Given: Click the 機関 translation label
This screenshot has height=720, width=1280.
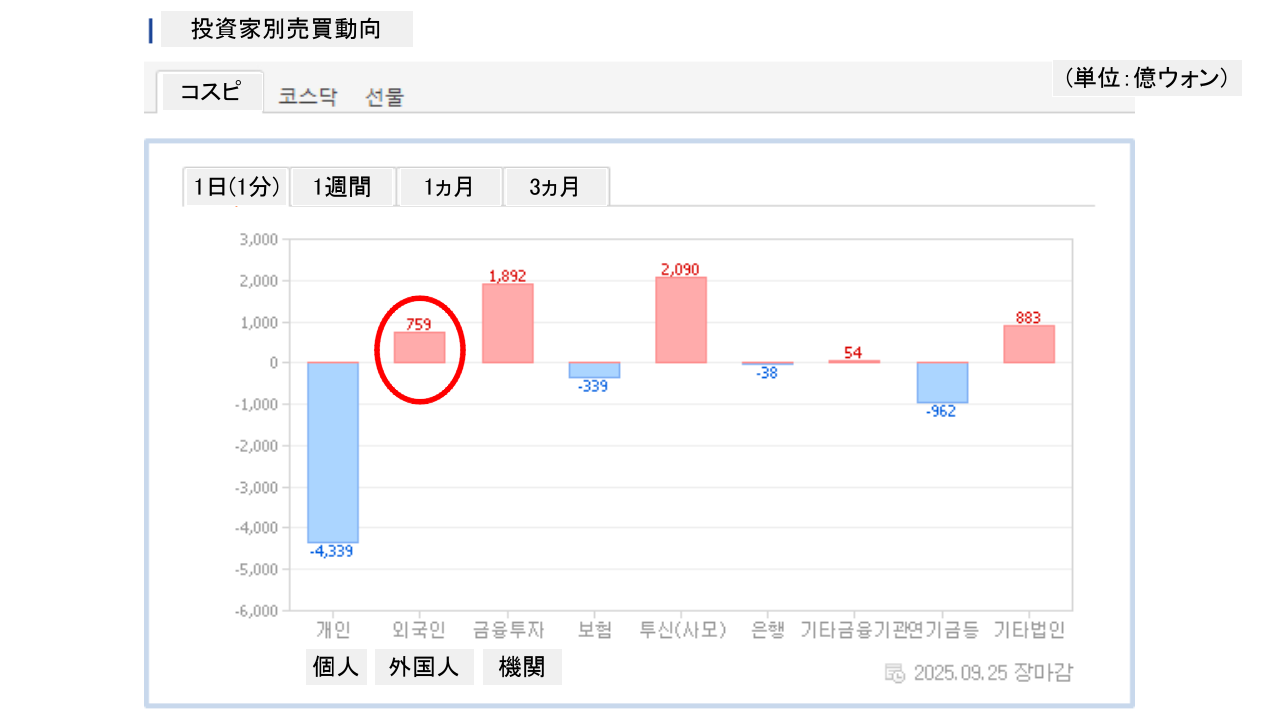Looking at the screenshot, I should [x=522, y=667].
